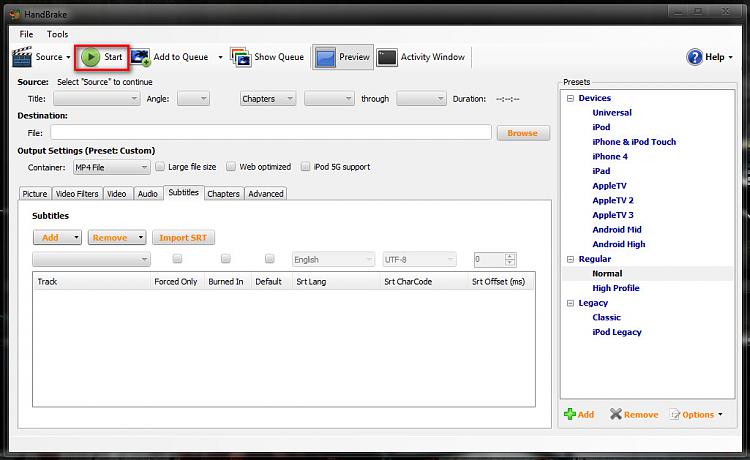The height and width of the screenshot is (460, 750).
Task: Click the subtitles Add button
Action: (57, 238)
